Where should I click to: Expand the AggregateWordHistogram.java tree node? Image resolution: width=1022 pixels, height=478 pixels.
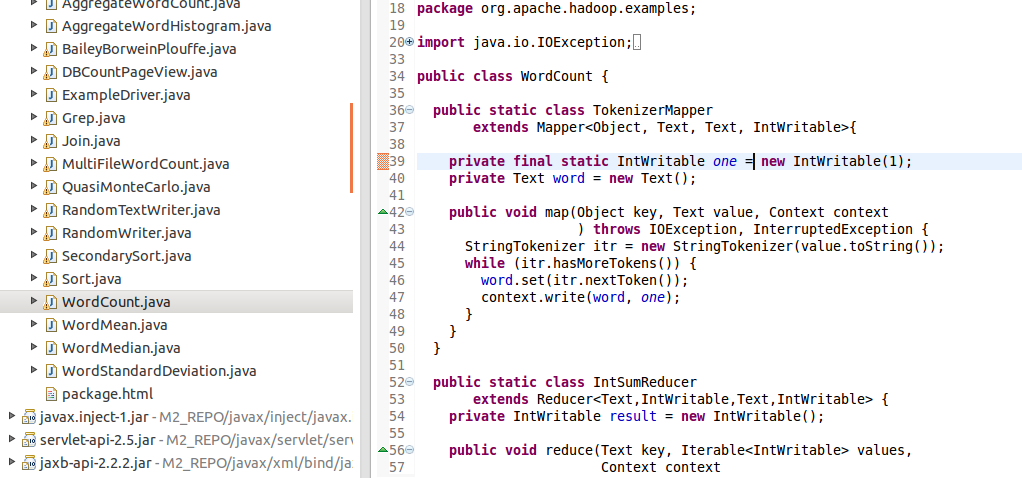click(34, 26)
